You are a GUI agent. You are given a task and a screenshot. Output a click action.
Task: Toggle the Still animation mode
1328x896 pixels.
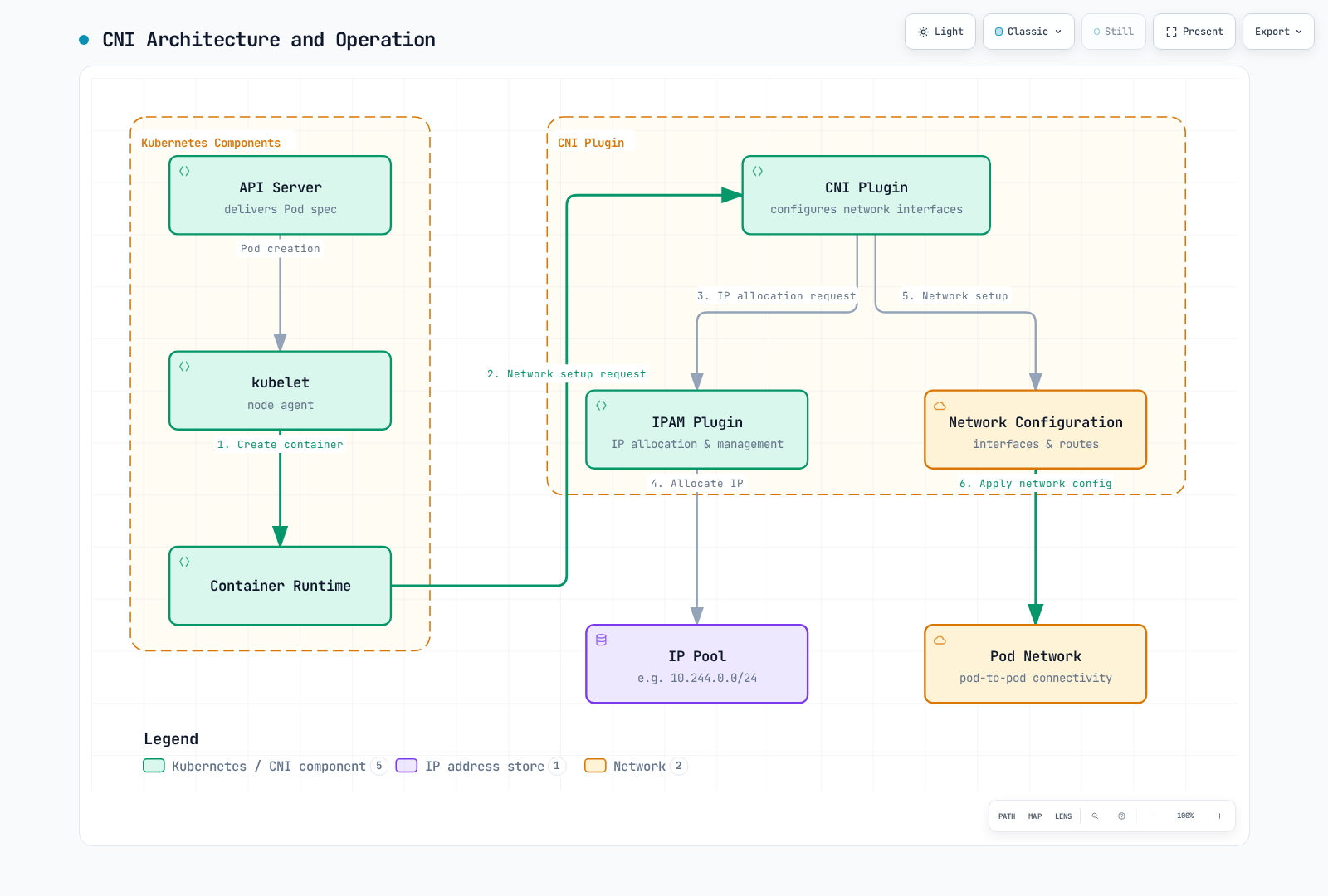(1114, 32)
